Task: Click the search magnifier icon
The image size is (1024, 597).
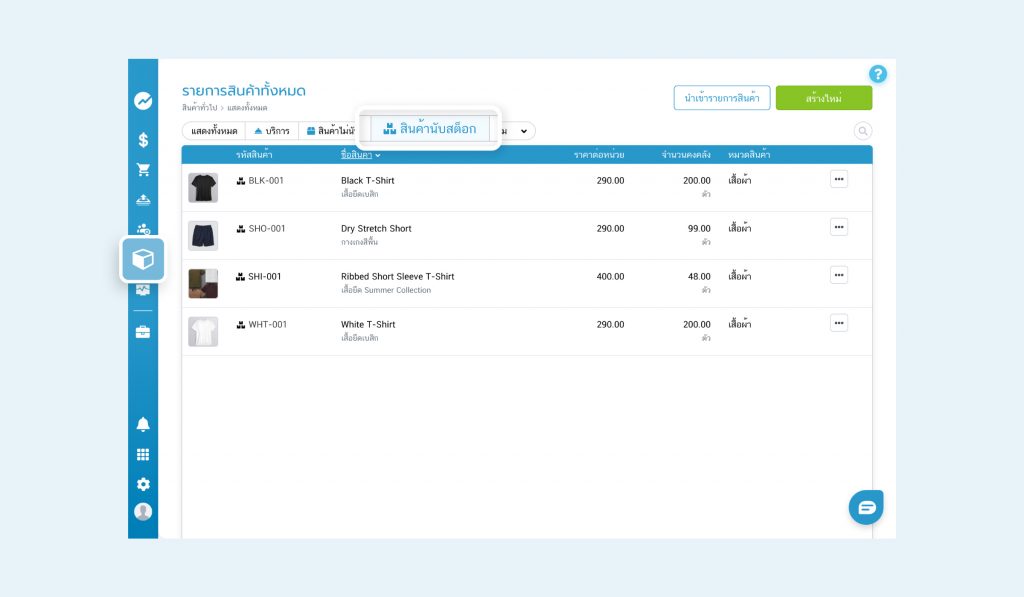Action: click(x=862, y=131)
